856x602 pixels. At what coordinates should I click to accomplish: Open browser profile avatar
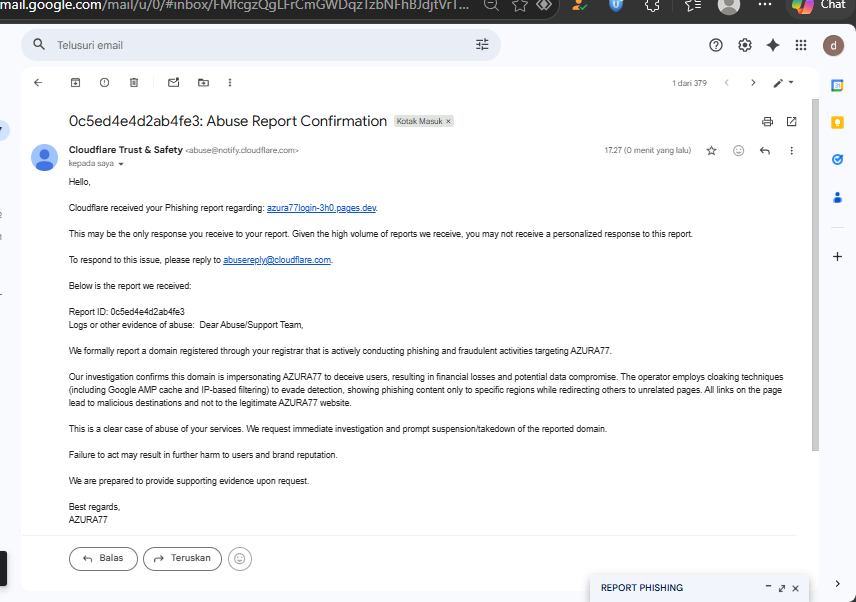click(x=728, y=5)
